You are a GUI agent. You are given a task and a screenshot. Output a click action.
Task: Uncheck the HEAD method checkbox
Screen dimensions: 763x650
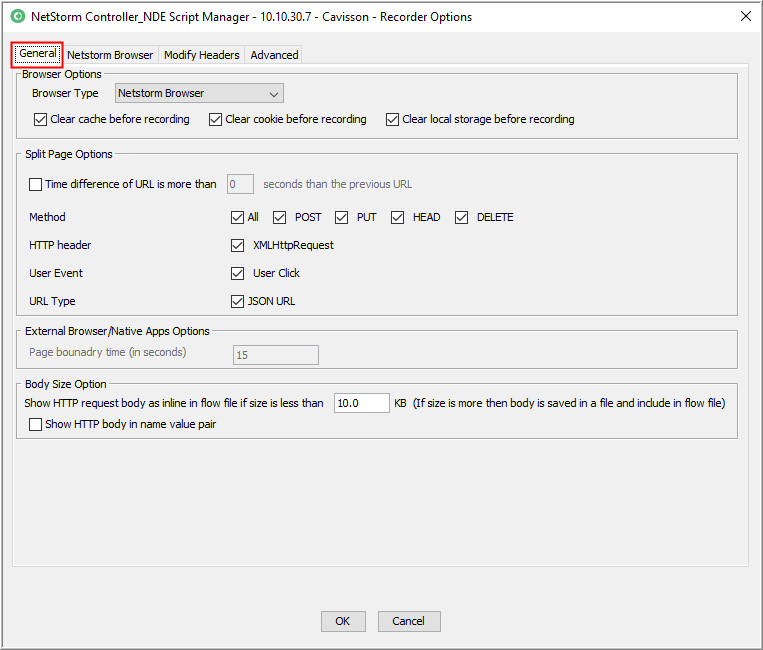point(397,217)
